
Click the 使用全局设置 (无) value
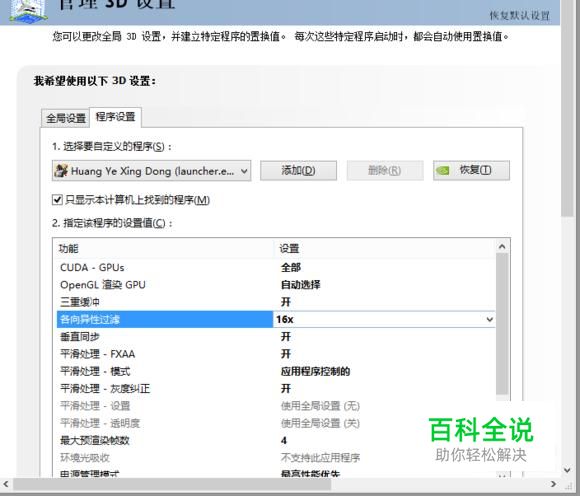320,406
